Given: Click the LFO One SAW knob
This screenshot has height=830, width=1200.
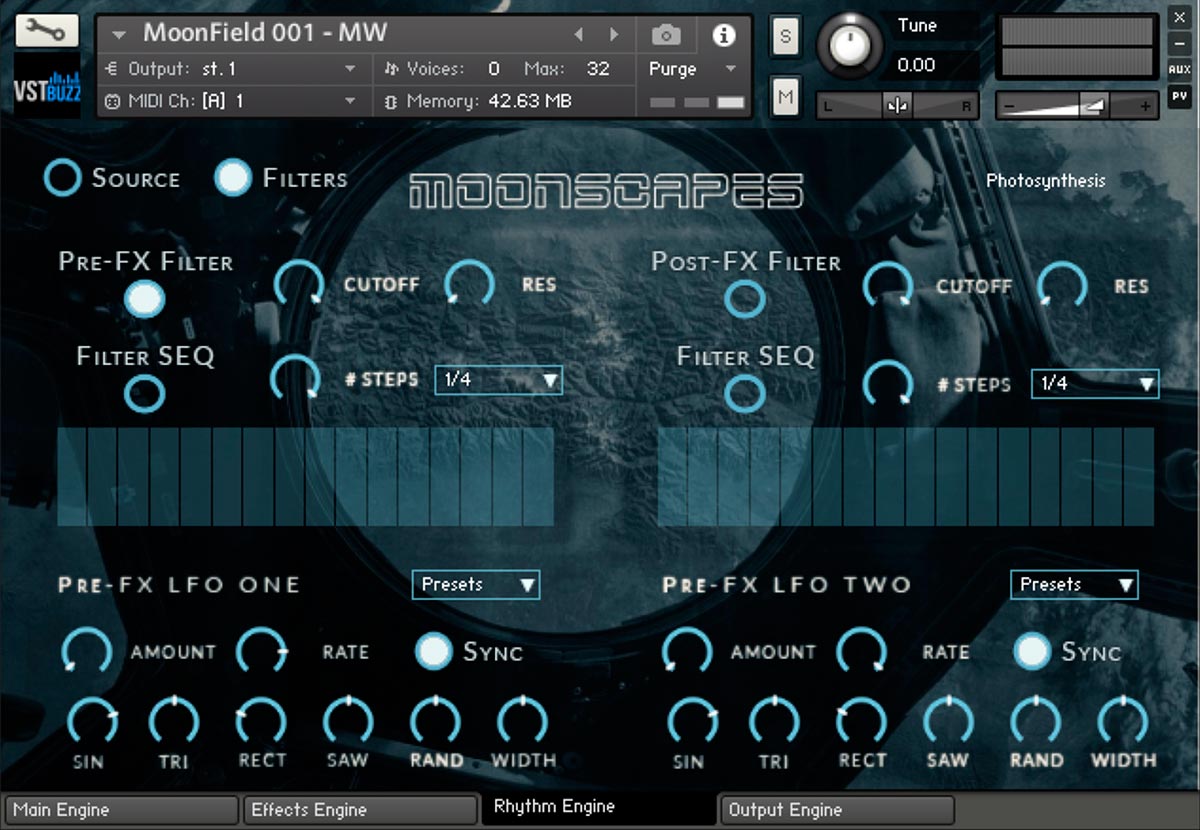Looking at the screenshot, I should pyautogui.click(x=348, y=722).
